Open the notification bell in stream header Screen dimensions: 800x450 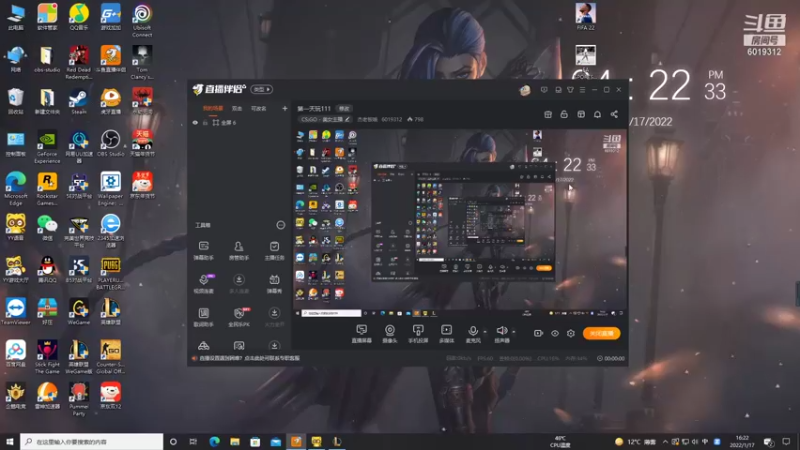(x=597, y=114)
